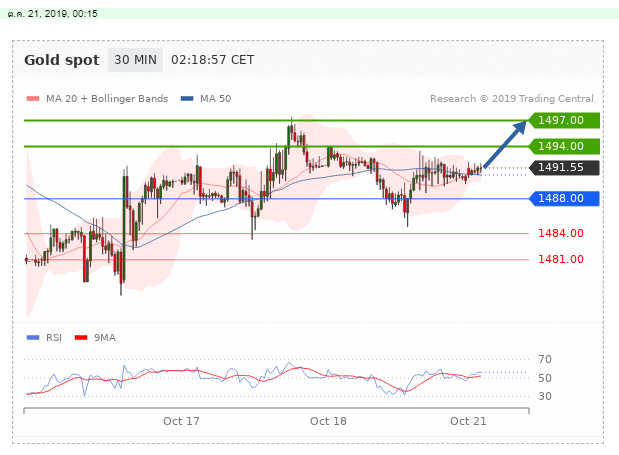619x455 pixels.
Task: Click the MA 50 legend label
Action: click(x=216, y=99)
